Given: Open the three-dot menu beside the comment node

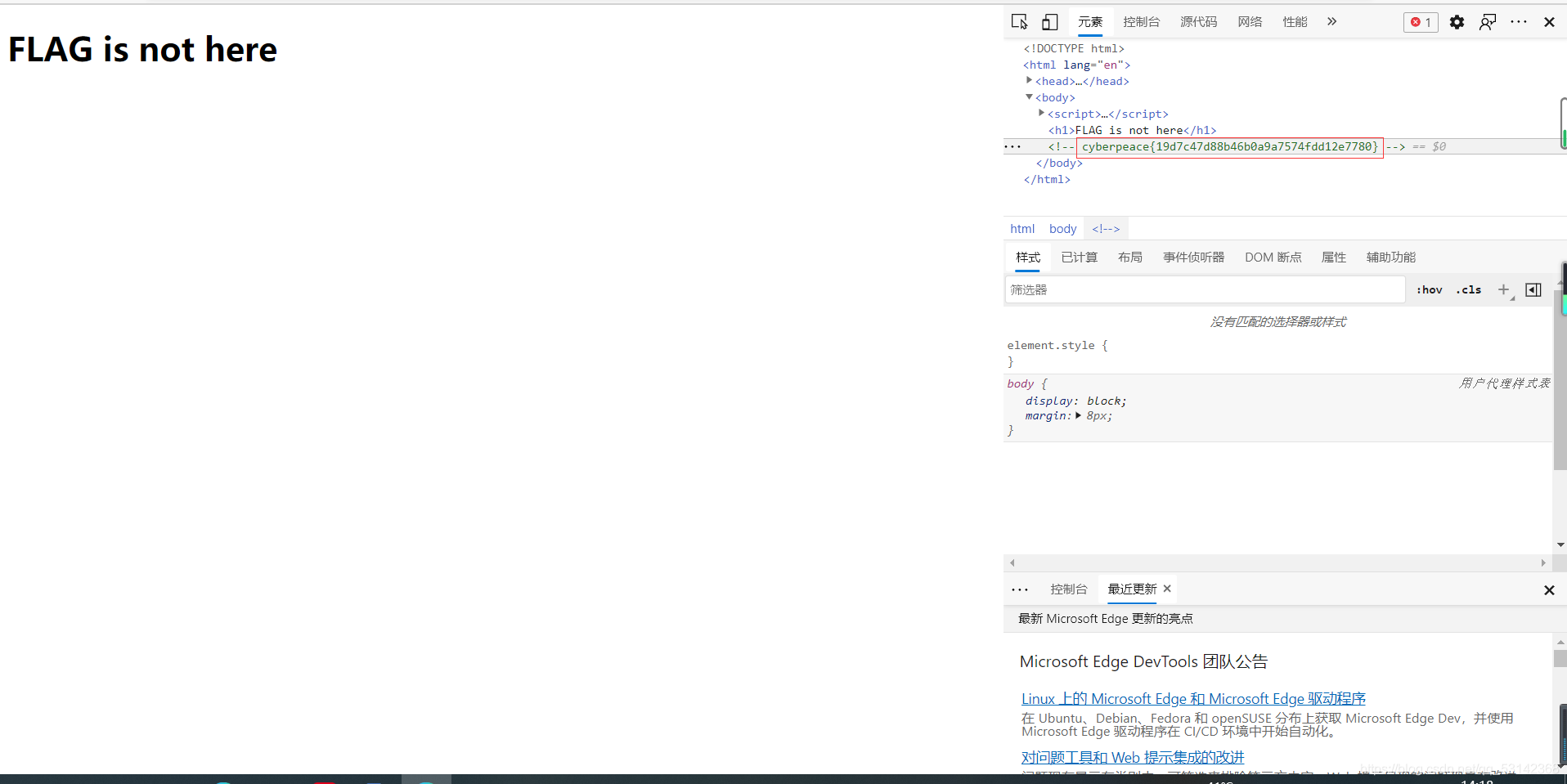Looking at the screenshot, I should (x=1012, y=146).
